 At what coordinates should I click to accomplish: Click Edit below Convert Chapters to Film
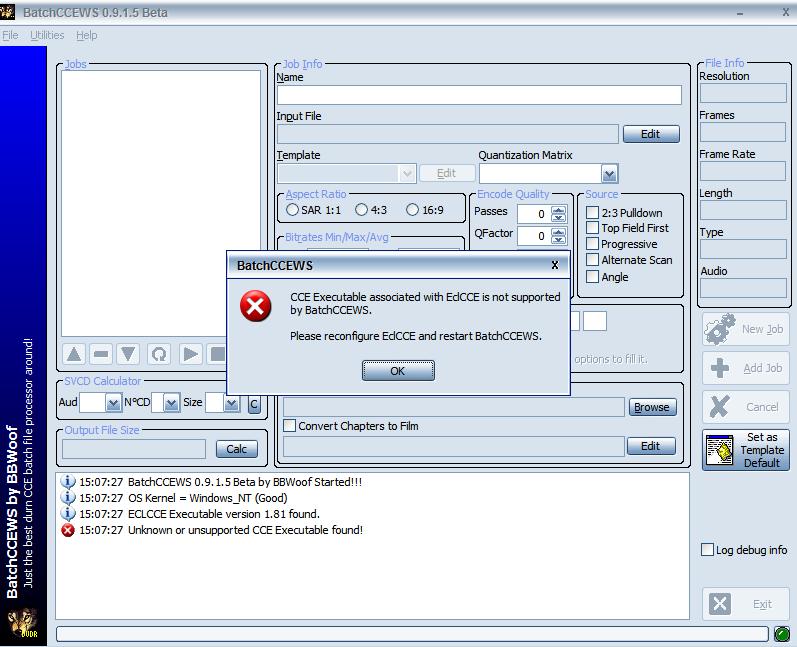651,446
